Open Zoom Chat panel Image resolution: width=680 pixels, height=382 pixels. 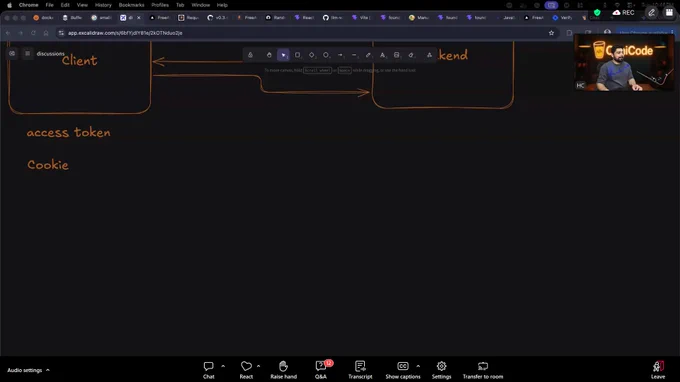pyautogui.click(x=209, y=370)
